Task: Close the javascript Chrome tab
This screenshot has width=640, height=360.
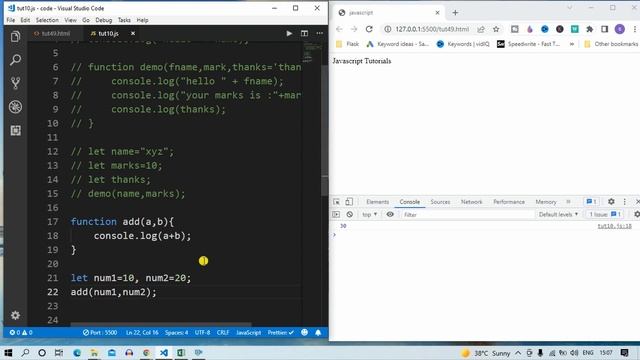Action: (x=437, y=13)
